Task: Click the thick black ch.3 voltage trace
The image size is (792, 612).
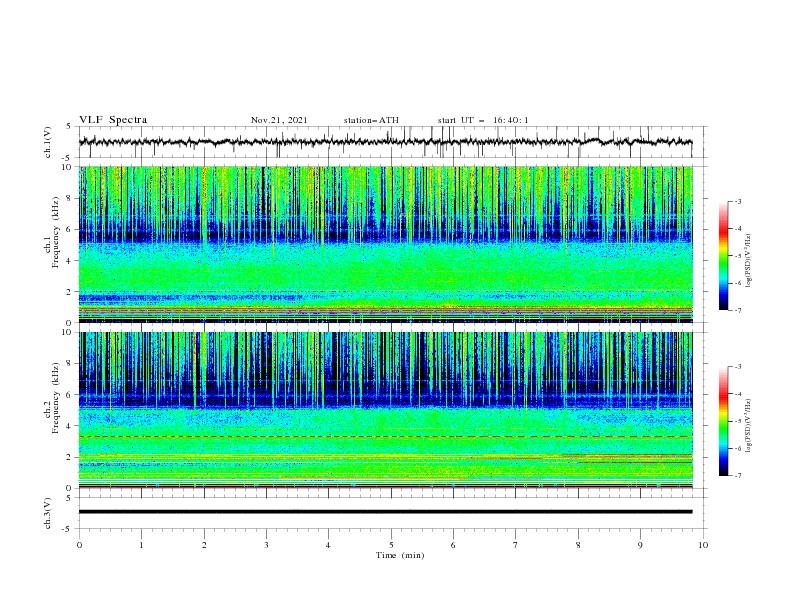Action: click(x=386, y=512)
